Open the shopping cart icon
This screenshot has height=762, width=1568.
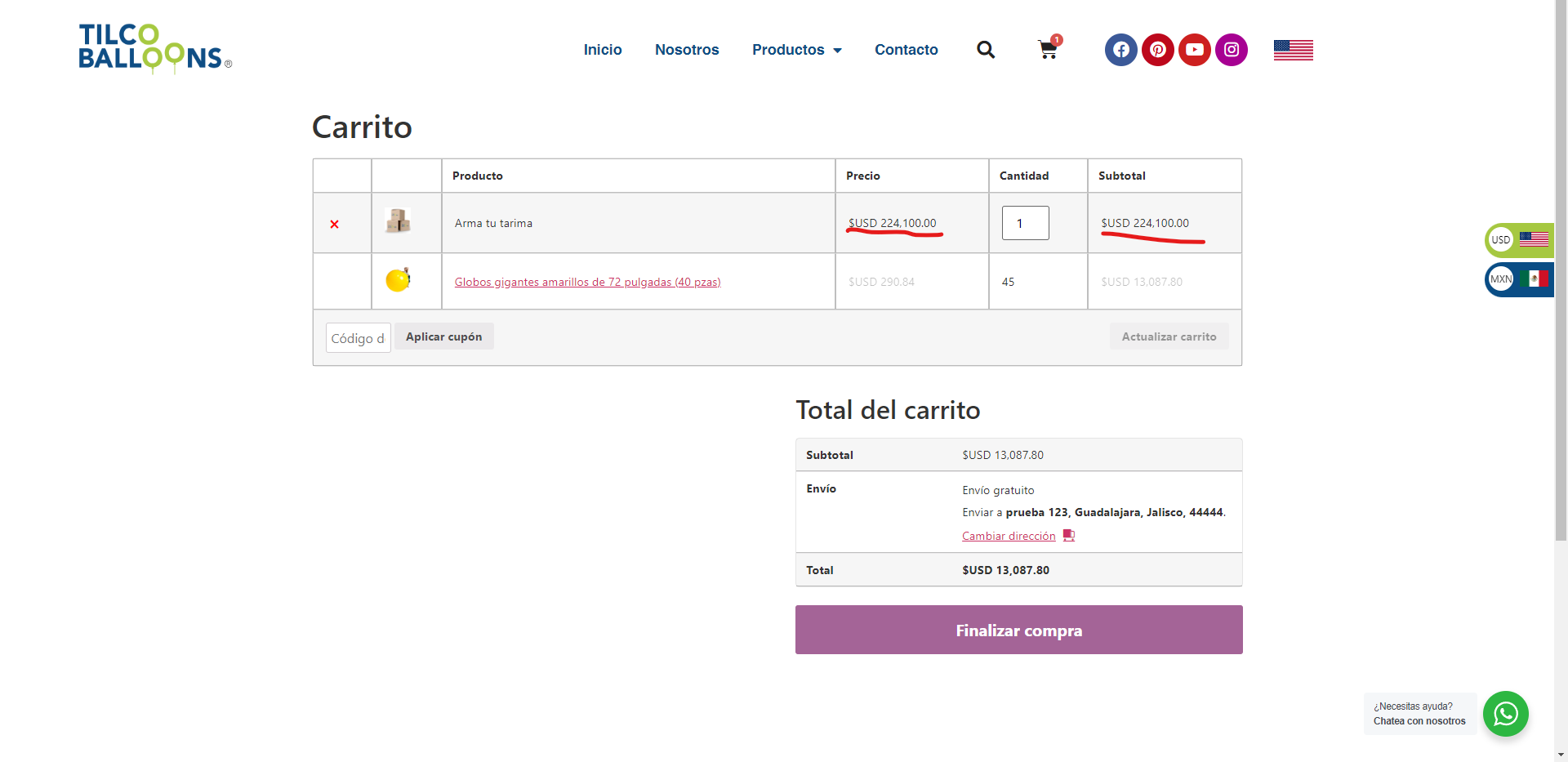pyautogui.click(x=1048, y=50)
